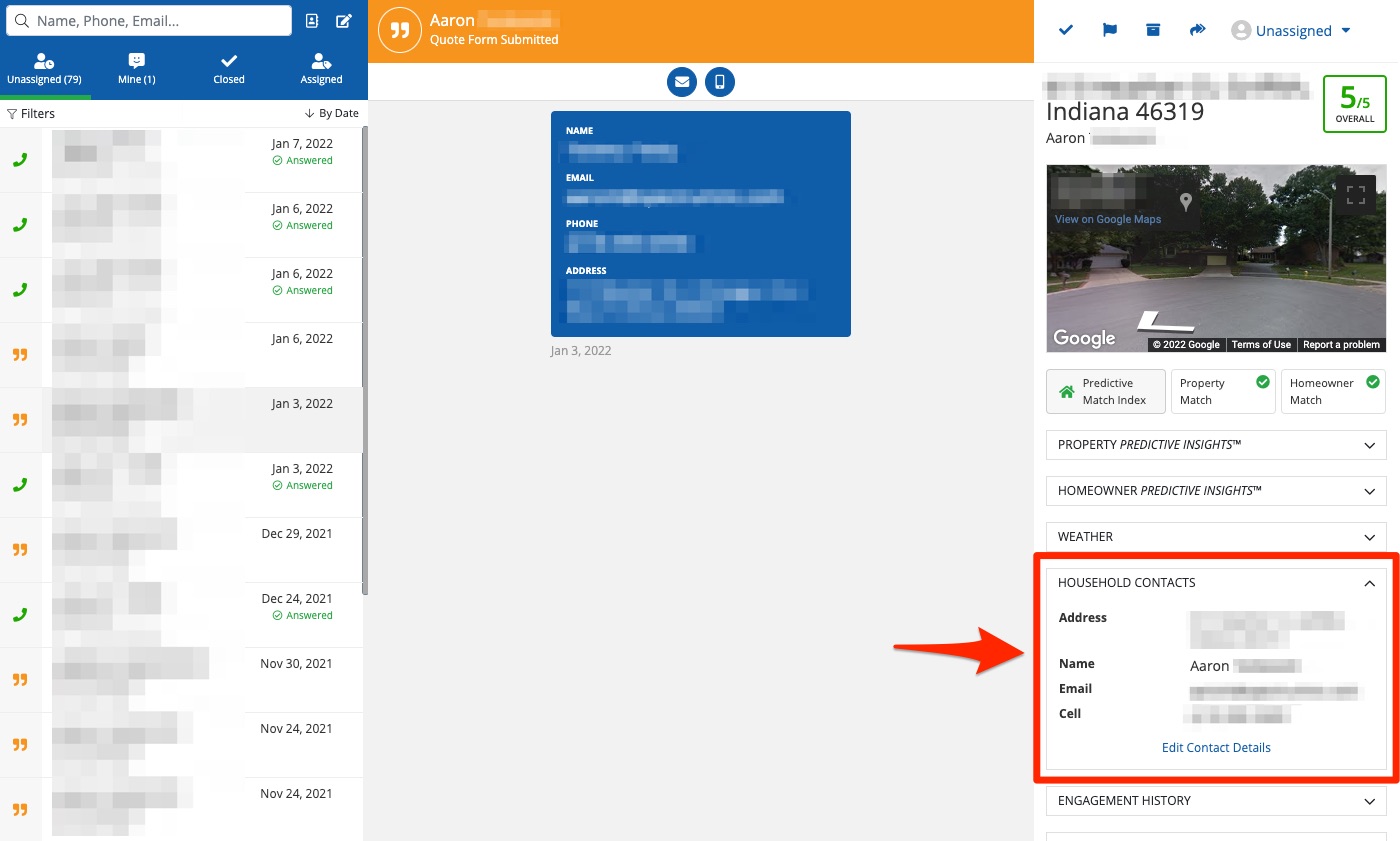Click the Edit Contact Details link
This screenshot has height=841, width=1400.
pos(1216,748)
